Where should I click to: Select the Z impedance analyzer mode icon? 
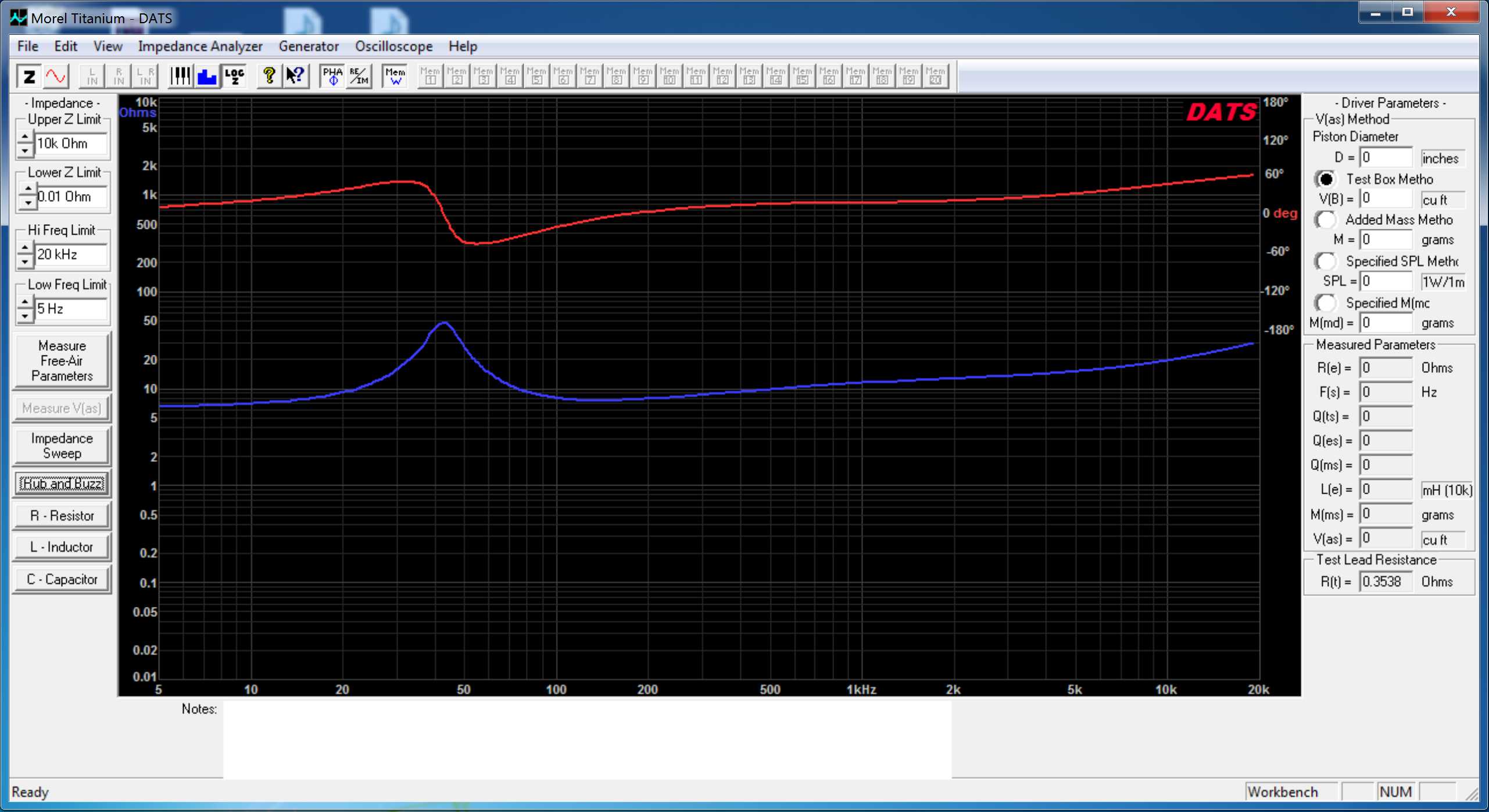tap(29, 76)
